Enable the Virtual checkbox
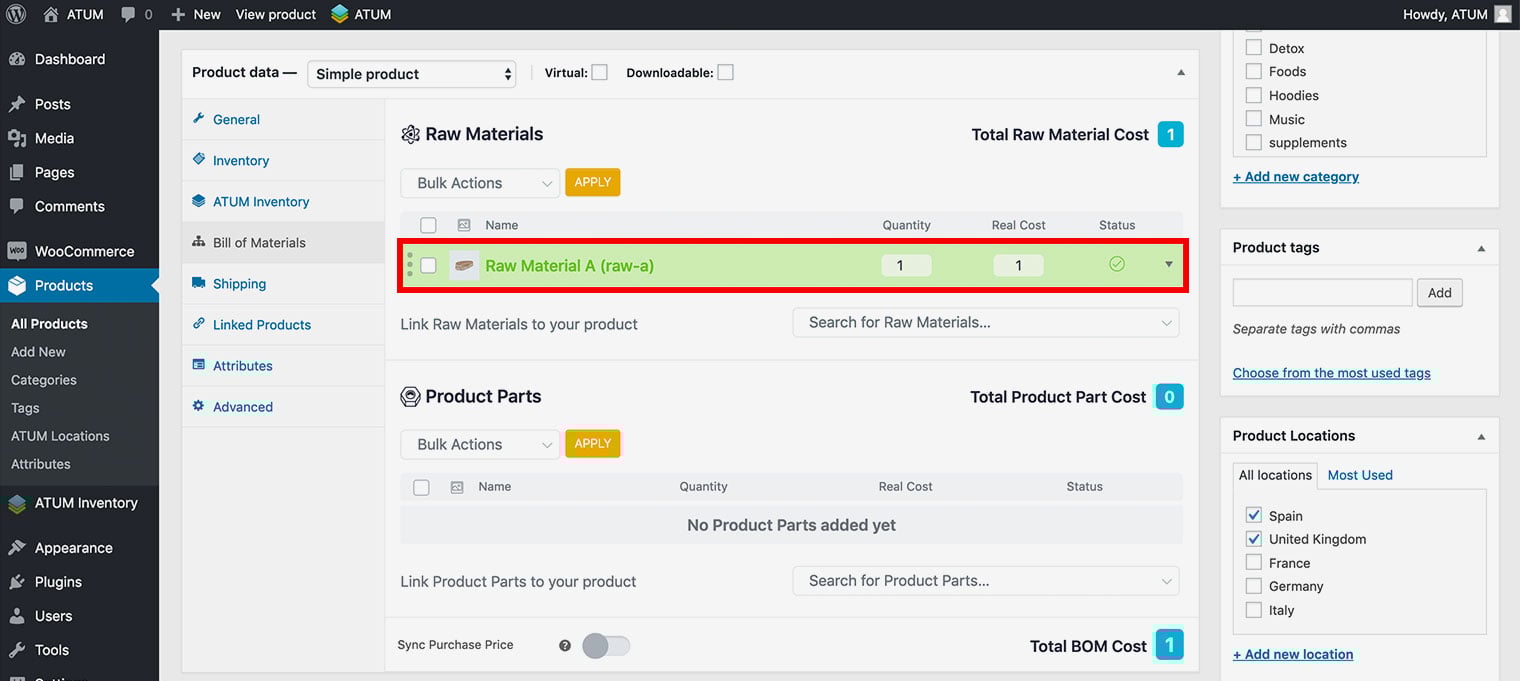This screenshot has width=1520, height=681. 599,72
